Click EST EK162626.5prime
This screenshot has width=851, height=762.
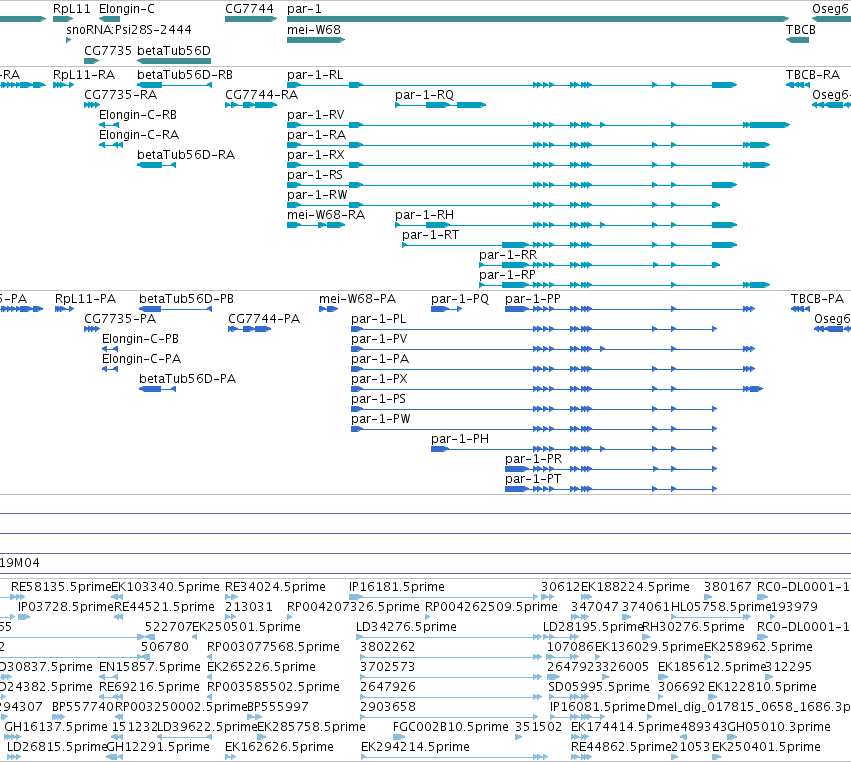pos(230,757)
